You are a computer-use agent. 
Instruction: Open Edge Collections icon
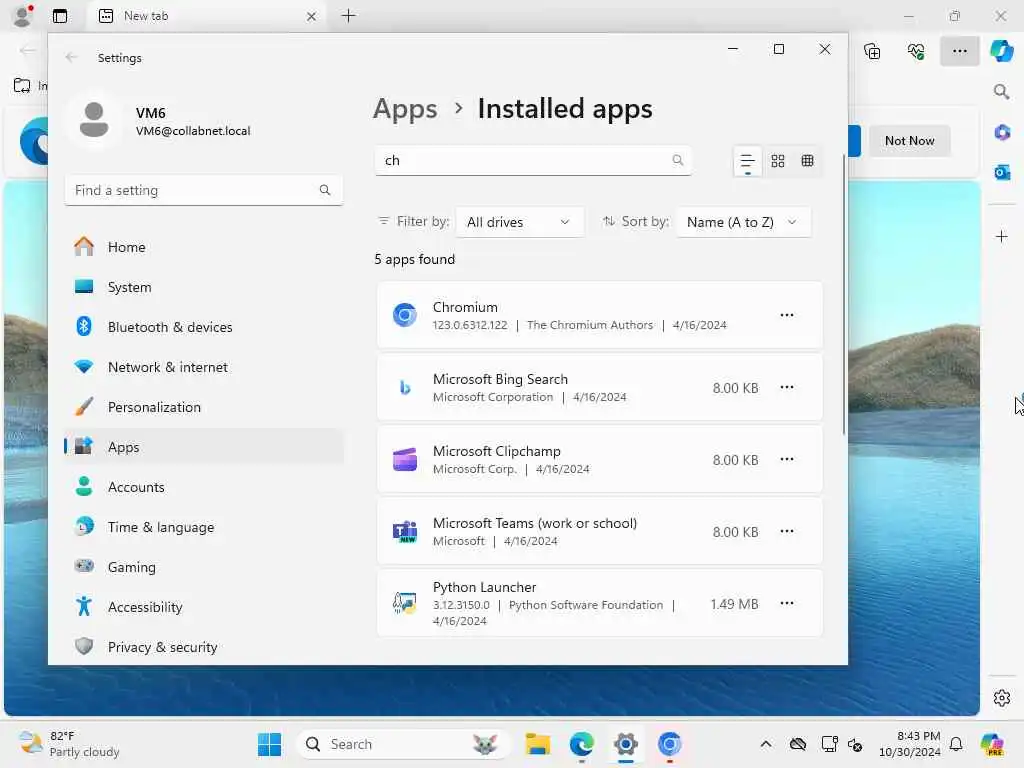pos(872,51)
